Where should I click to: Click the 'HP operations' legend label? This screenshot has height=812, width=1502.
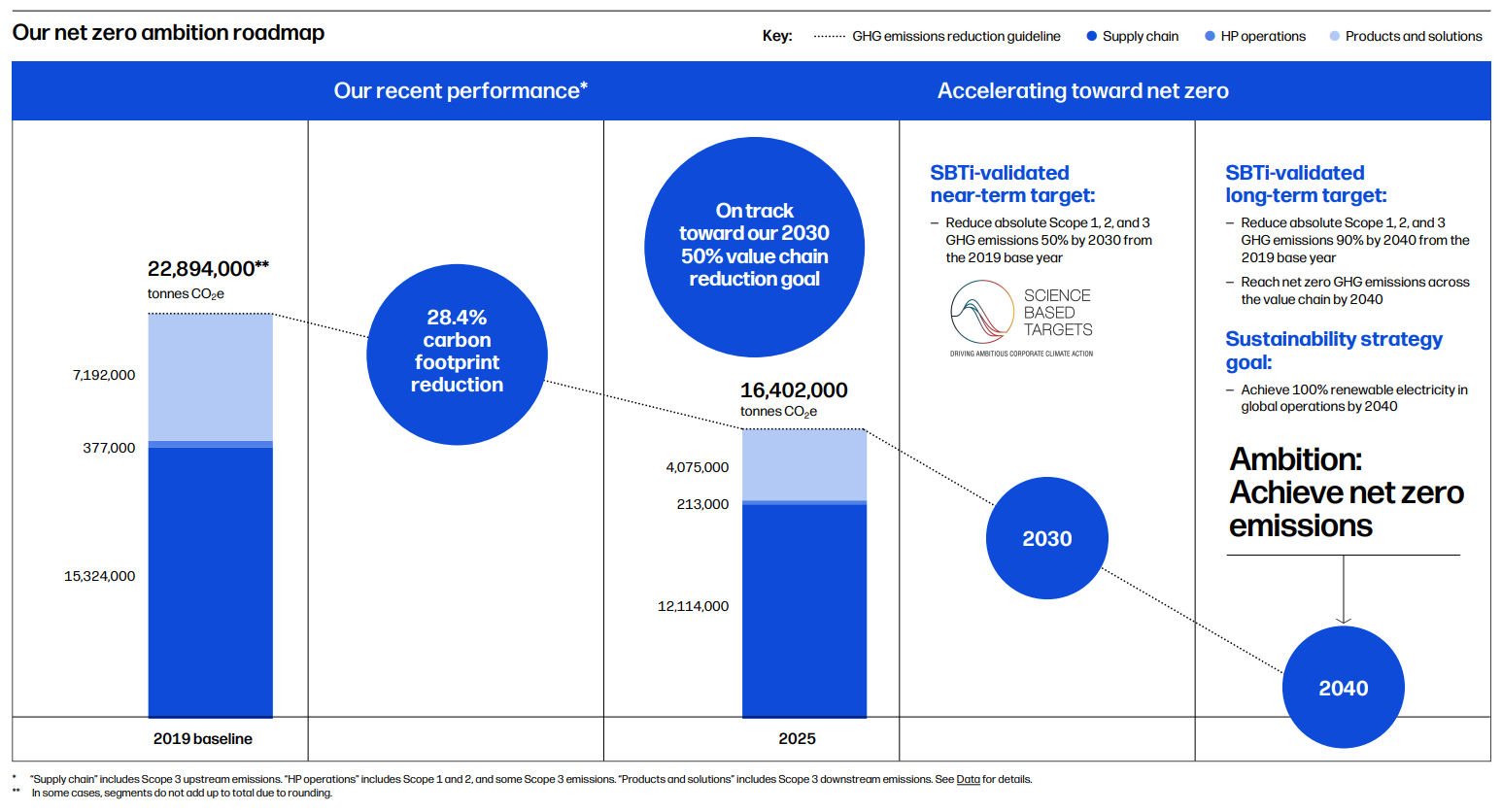point(1263,36)
